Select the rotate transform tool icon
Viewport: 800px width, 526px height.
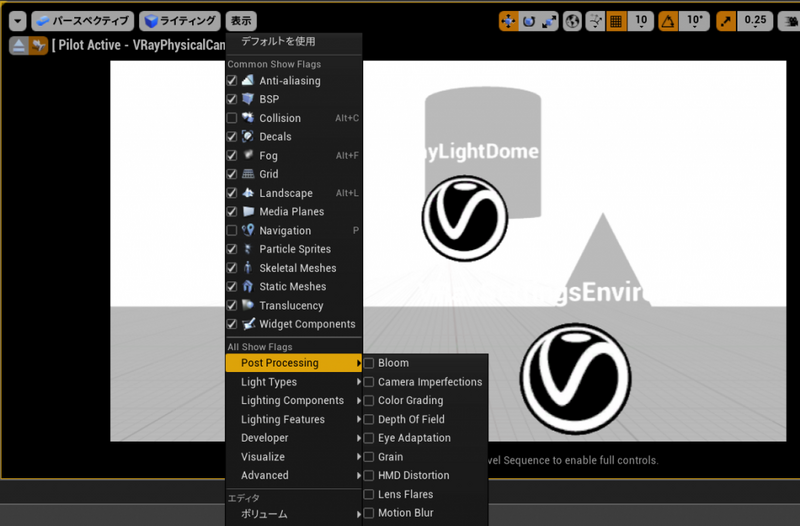(529, 21)
